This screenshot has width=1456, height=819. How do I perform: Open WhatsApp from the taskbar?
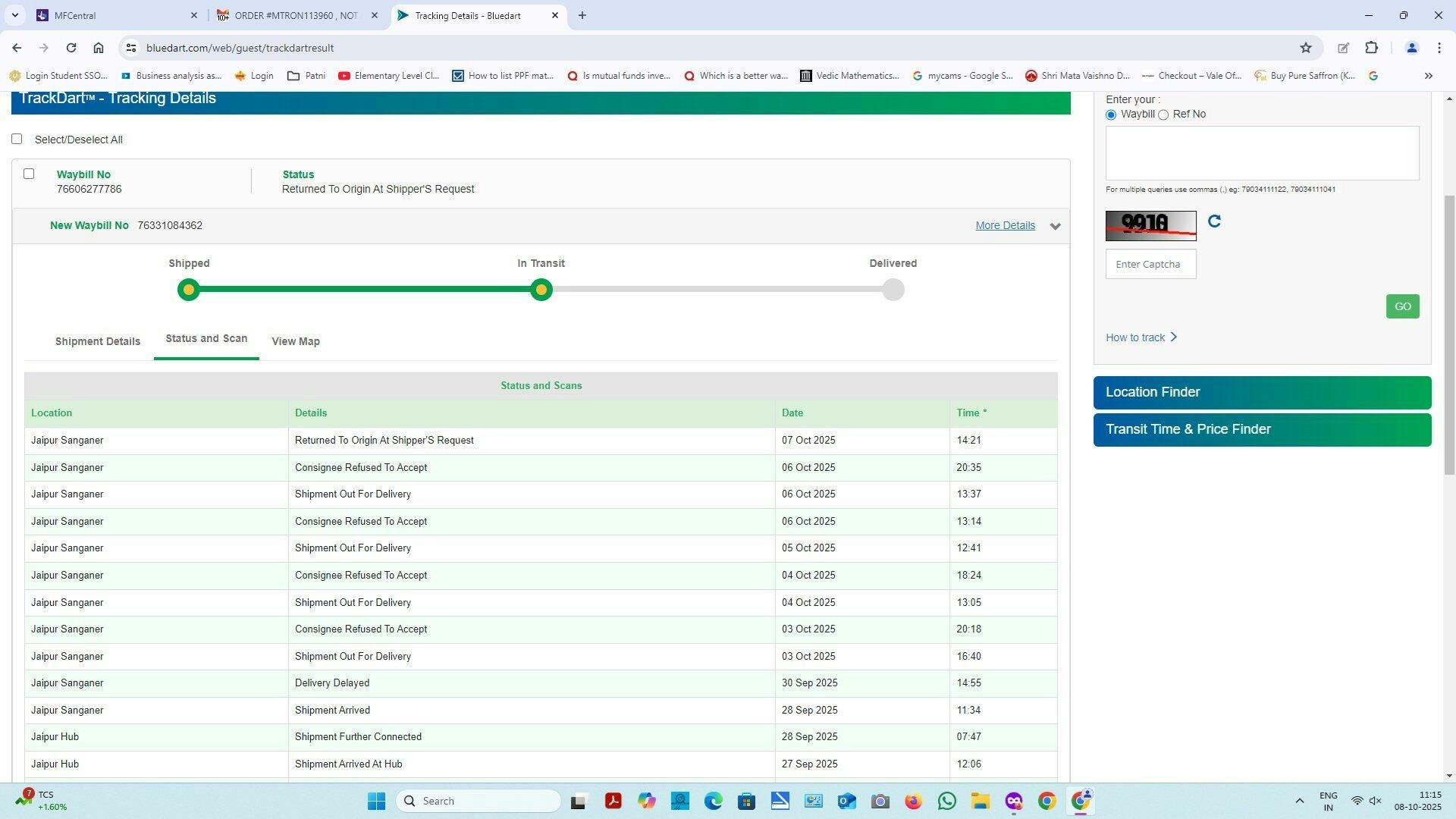pyautogui.click(x=946, y=801)
